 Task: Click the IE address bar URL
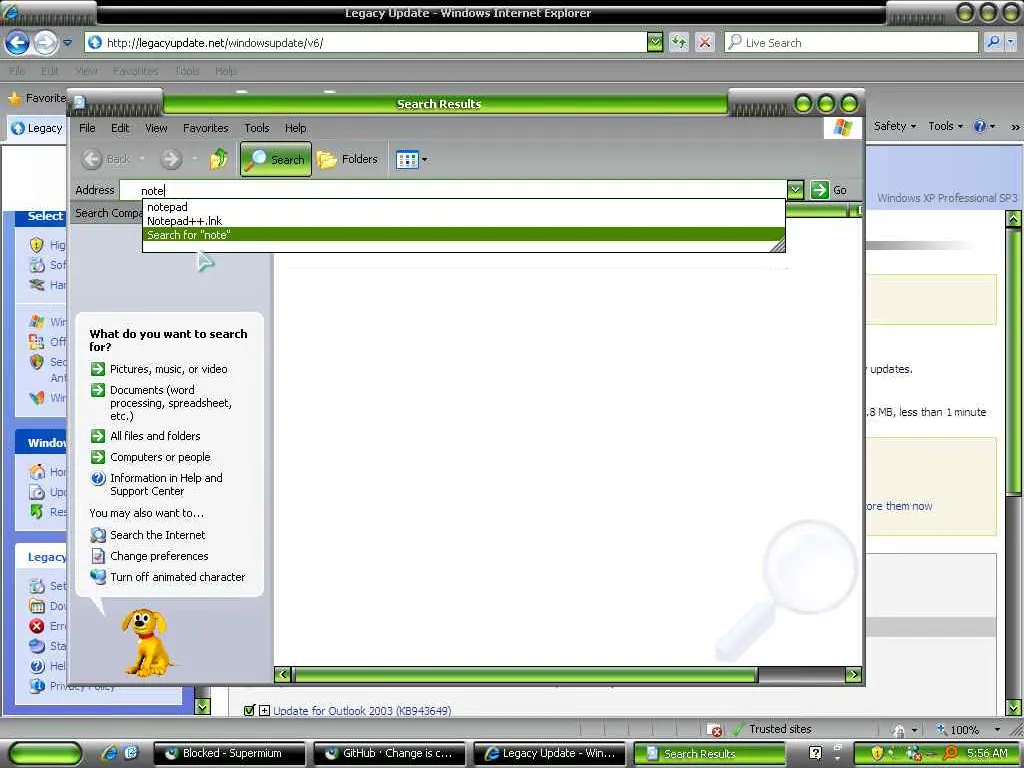215,43
